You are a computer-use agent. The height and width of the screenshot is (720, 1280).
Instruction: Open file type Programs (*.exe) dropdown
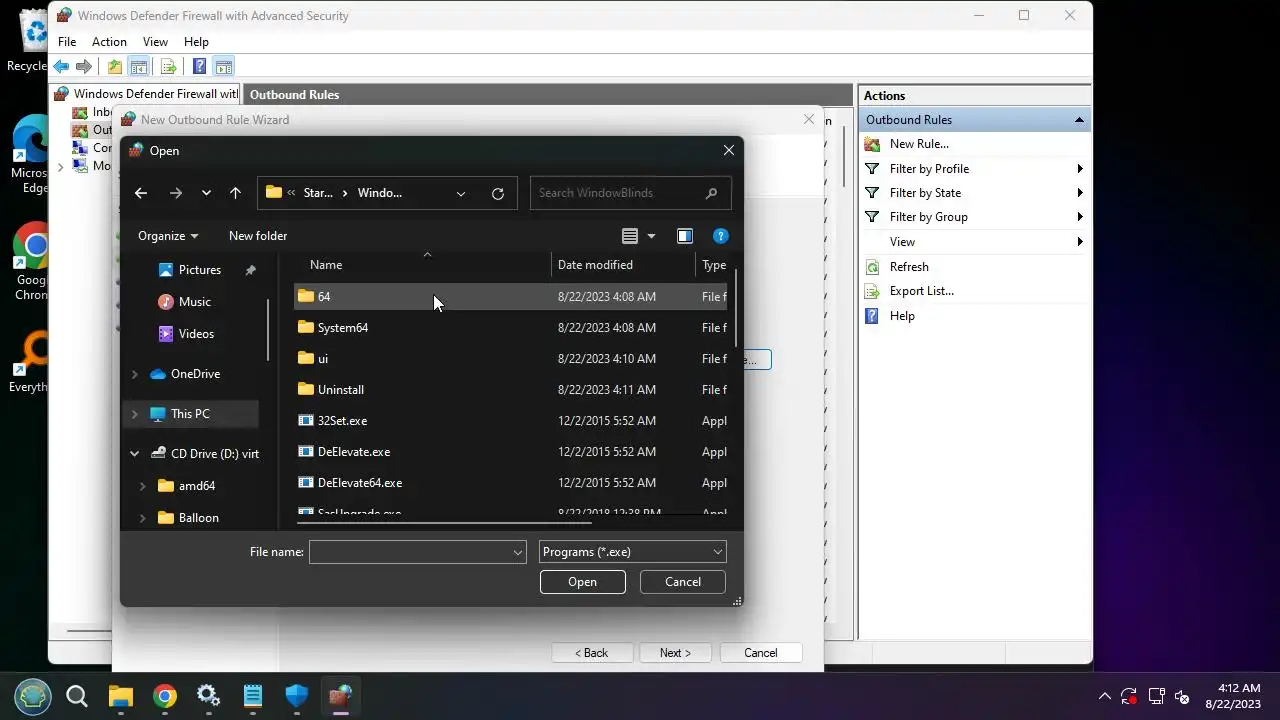click(x=632, y=552)
